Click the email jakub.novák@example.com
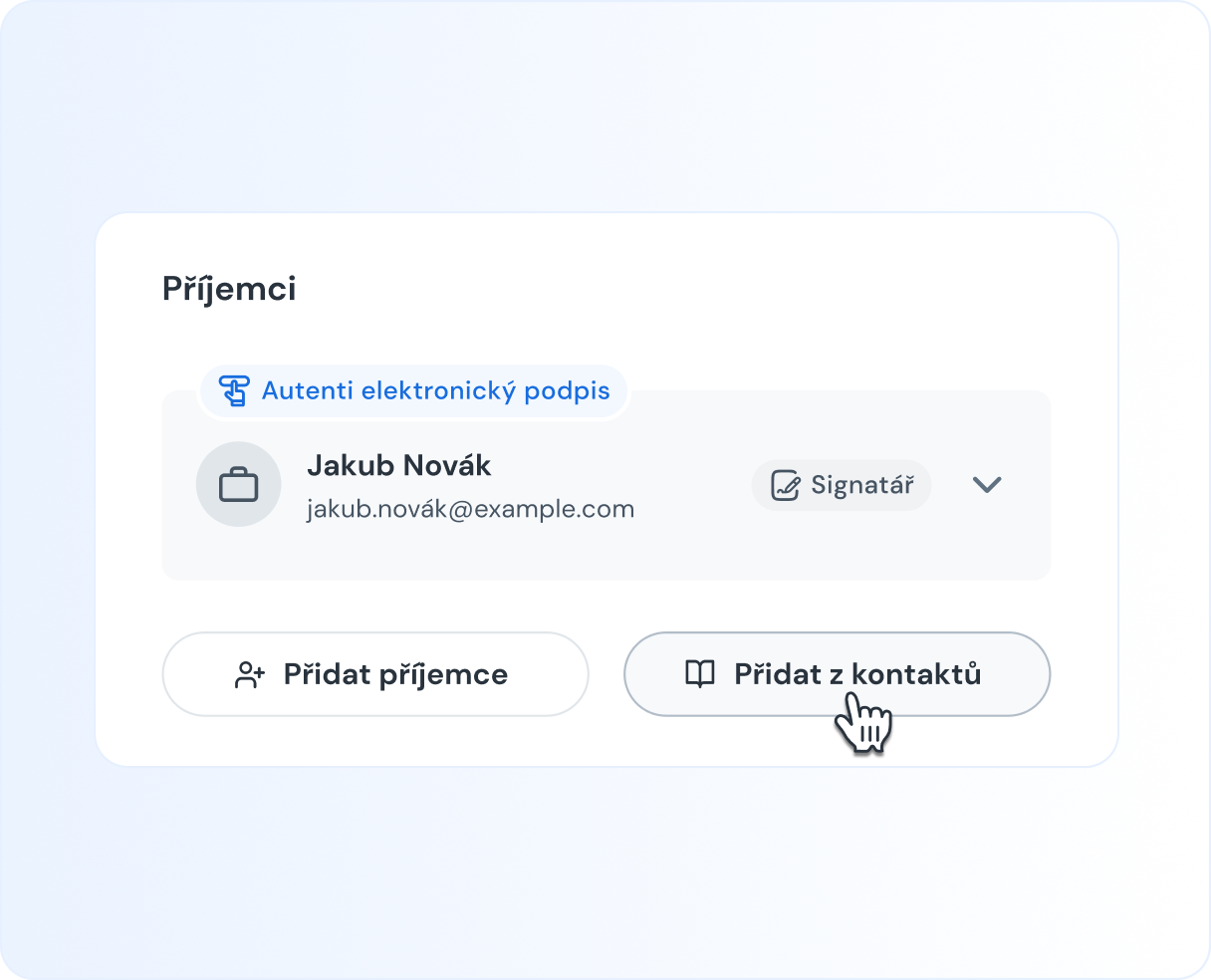 click(470, 509)
